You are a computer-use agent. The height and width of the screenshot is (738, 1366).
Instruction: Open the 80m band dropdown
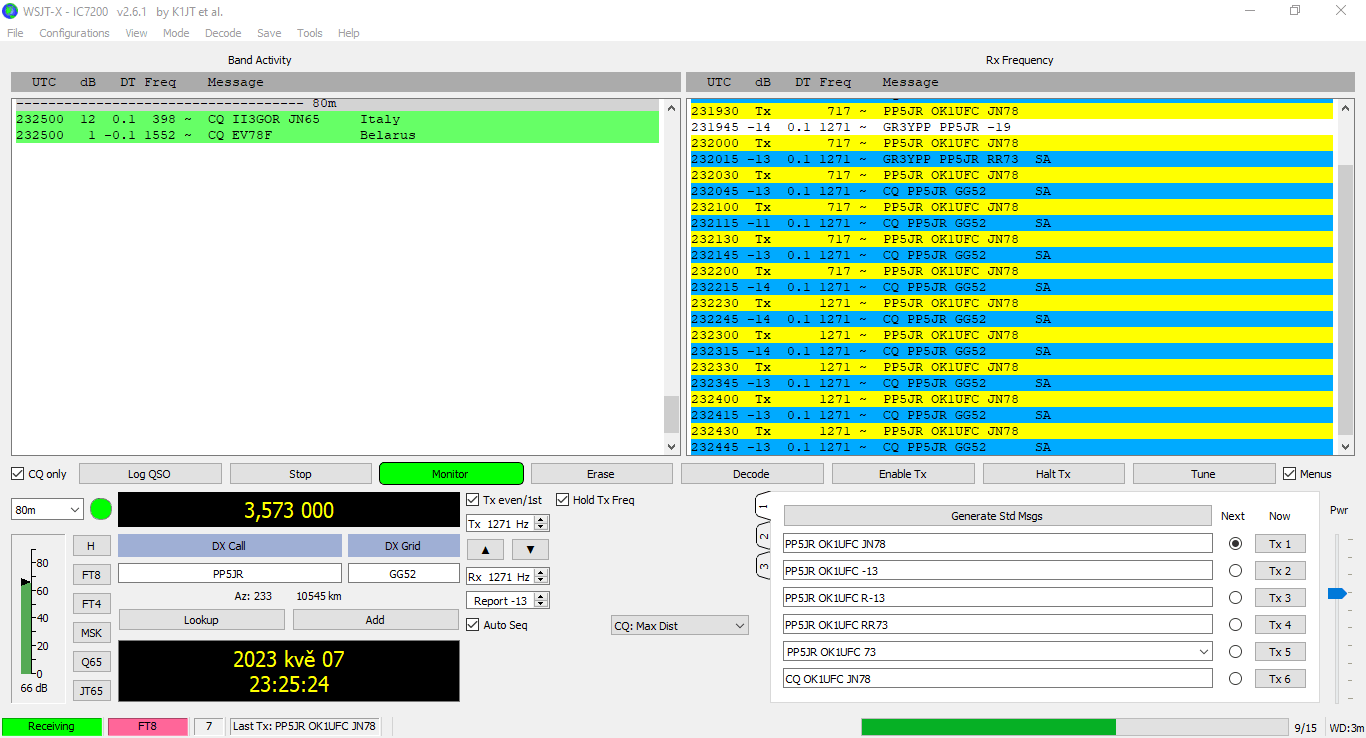coord(47,510)
